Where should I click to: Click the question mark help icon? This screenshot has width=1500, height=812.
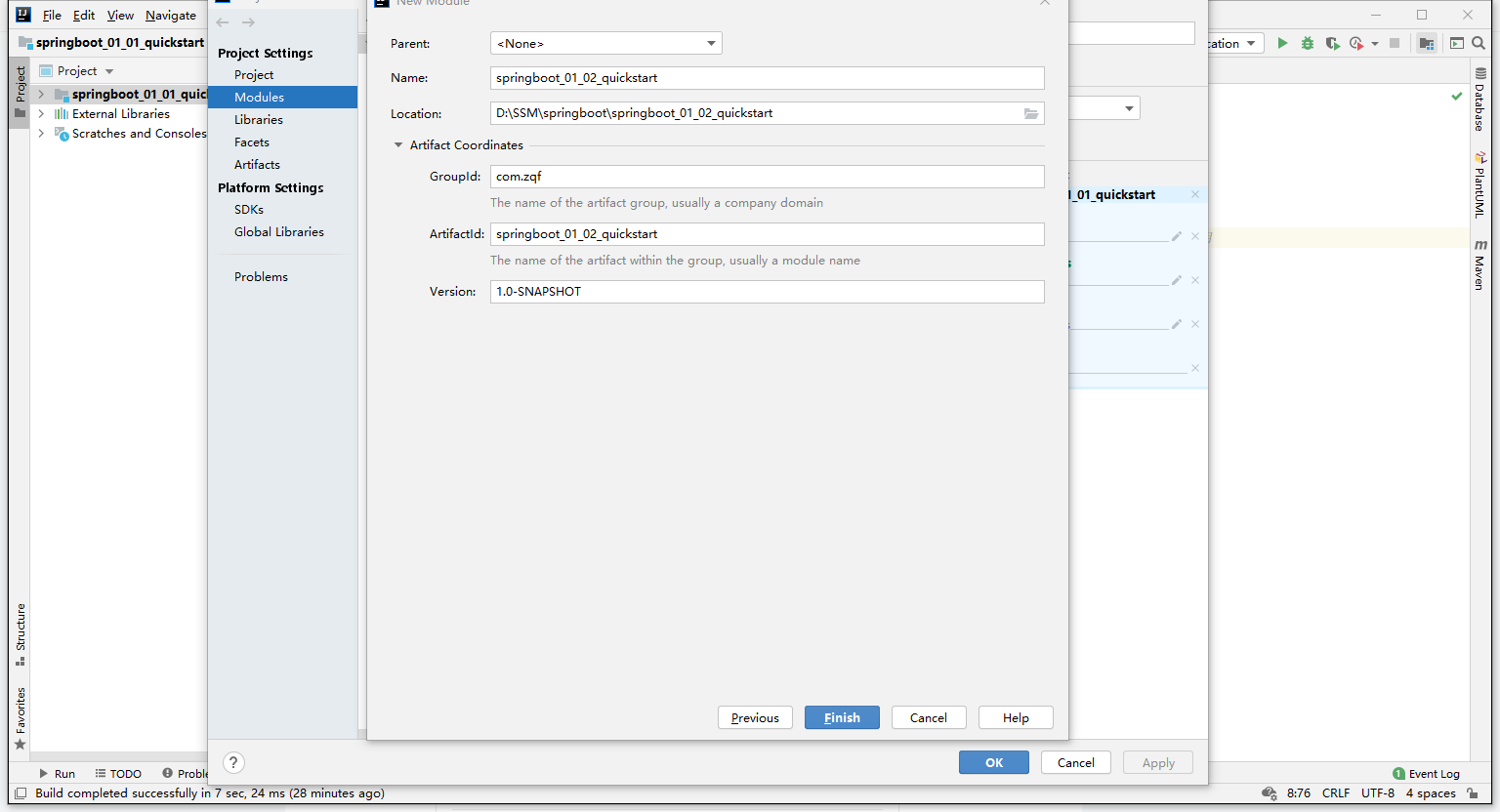coord(233,763)
